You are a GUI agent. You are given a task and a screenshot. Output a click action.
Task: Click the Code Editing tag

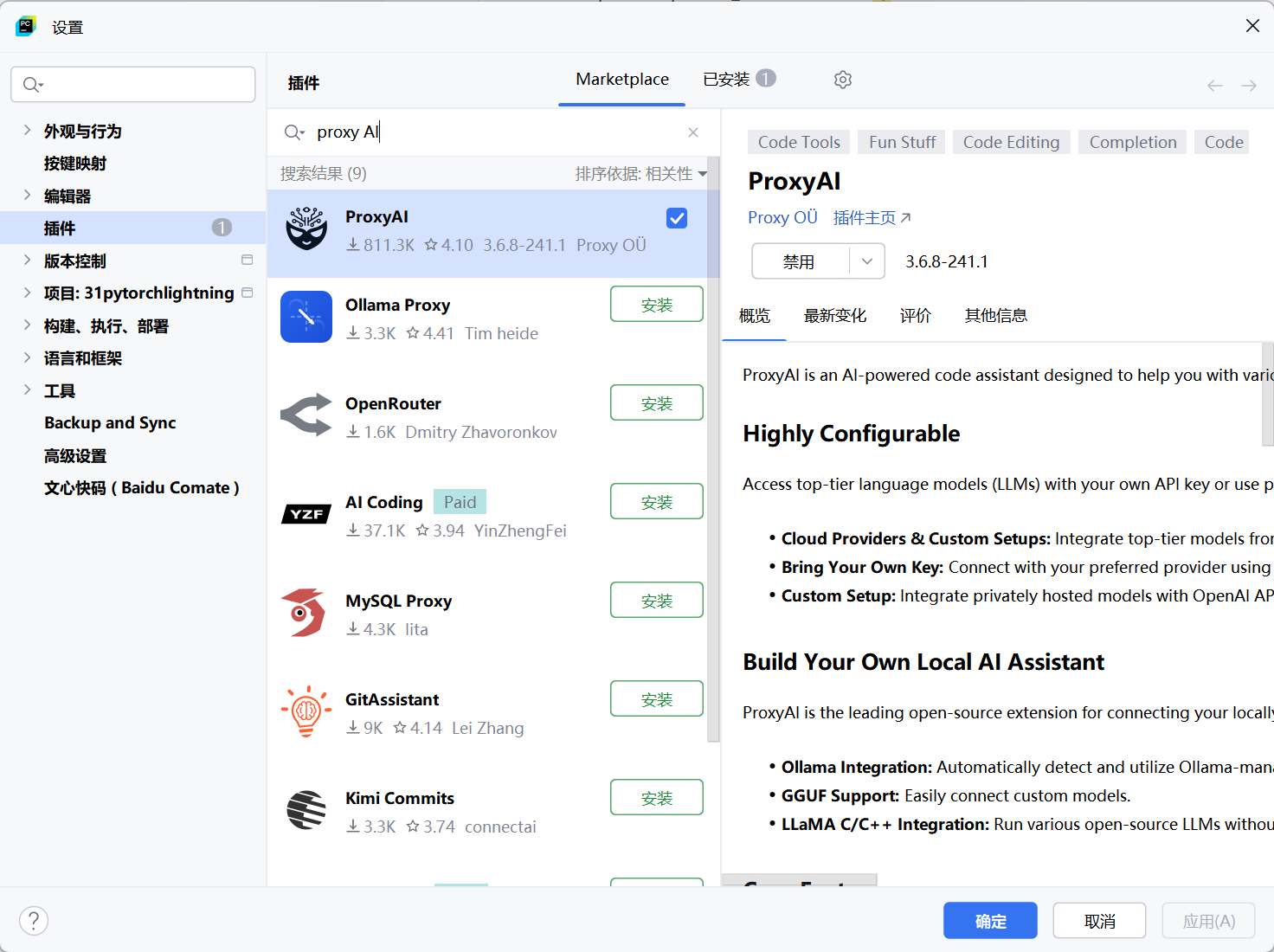pos(1011,142)
